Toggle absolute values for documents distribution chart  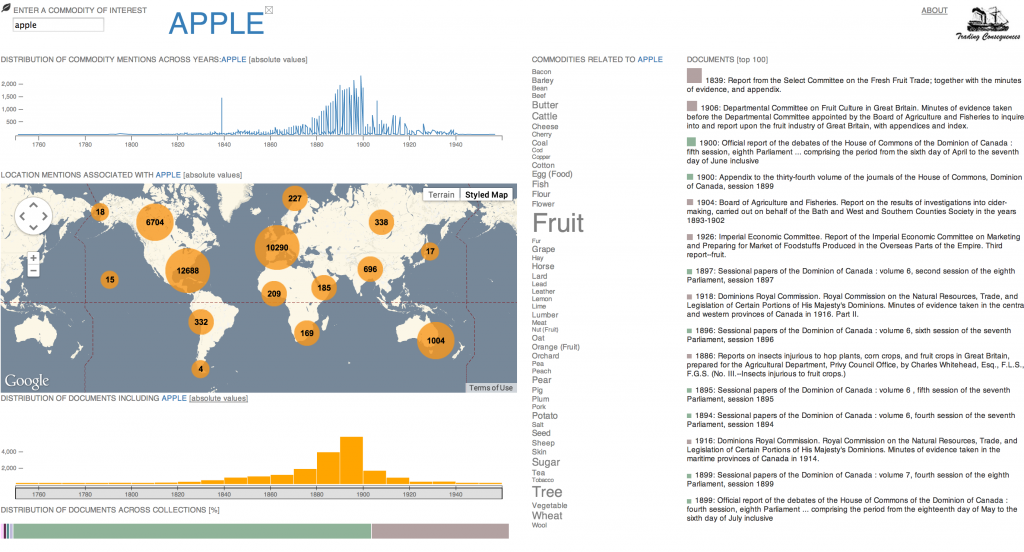pyautogui.click(x=219, y=399)
